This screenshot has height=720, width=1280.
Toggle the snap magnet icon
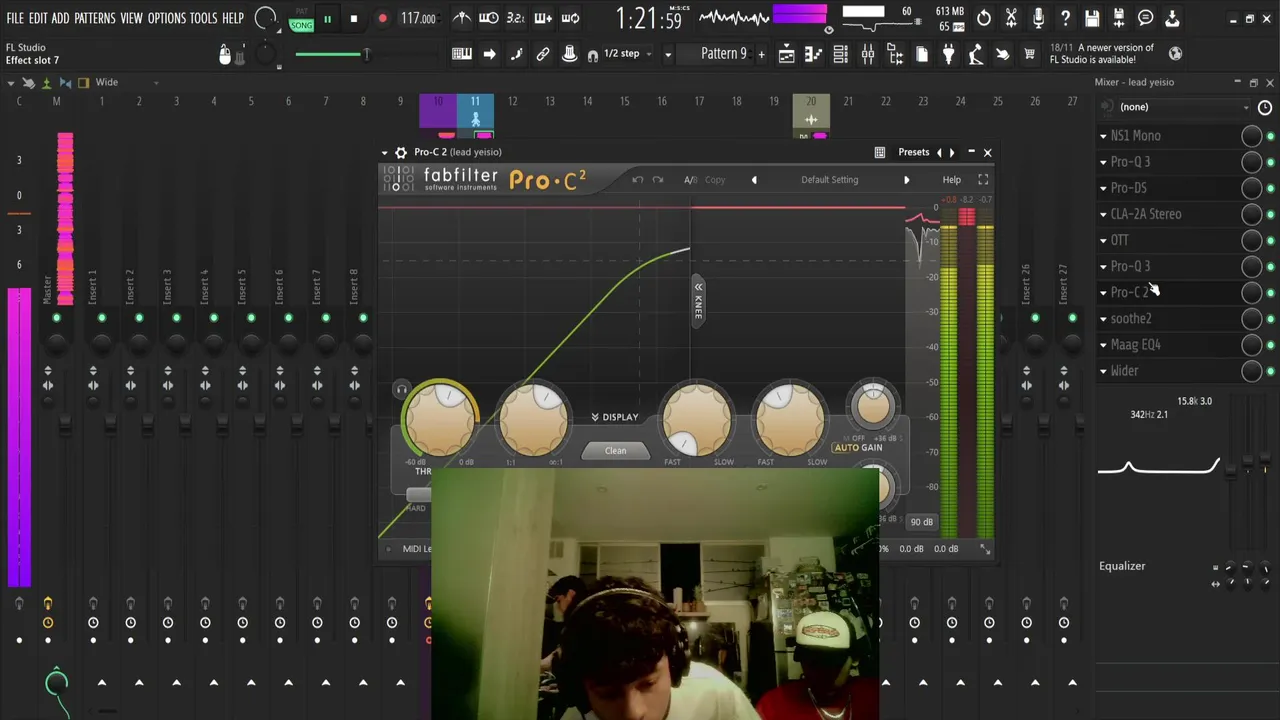pyautogui.click(x=593, y=55)
